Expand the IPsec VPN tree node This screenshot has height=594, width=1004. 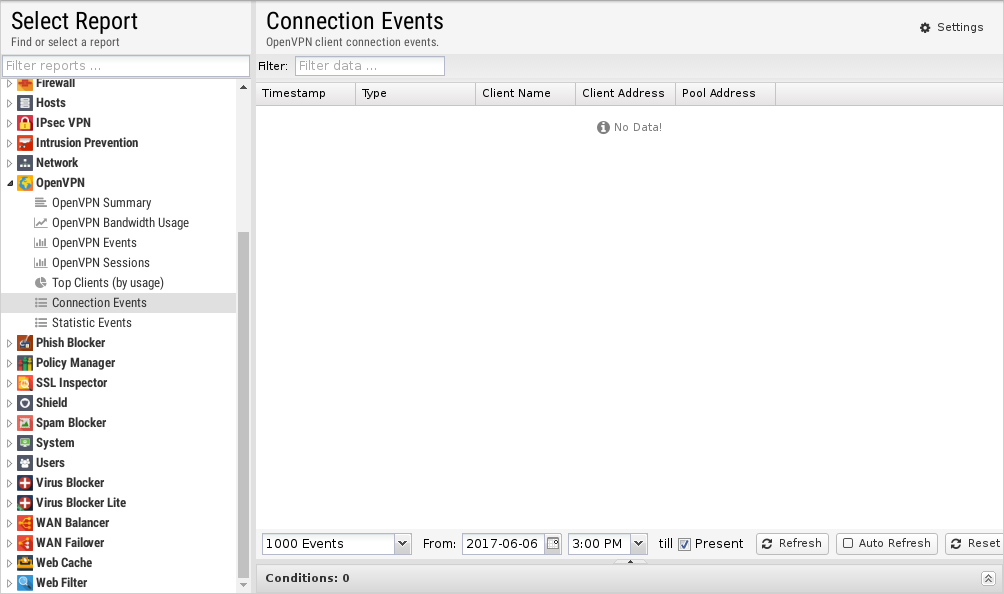coord(9,123)
